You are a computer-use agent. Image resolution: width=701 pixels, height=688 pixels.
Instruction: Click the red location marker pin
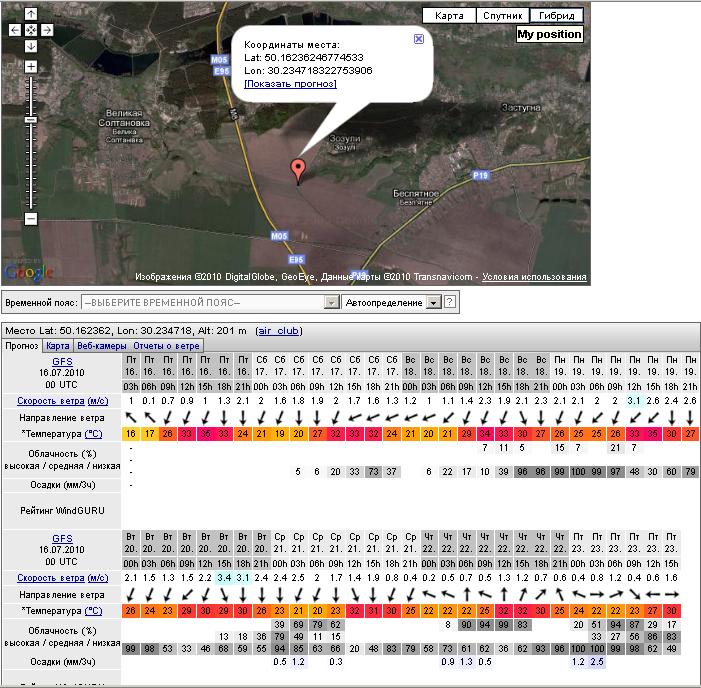(296, 170)
